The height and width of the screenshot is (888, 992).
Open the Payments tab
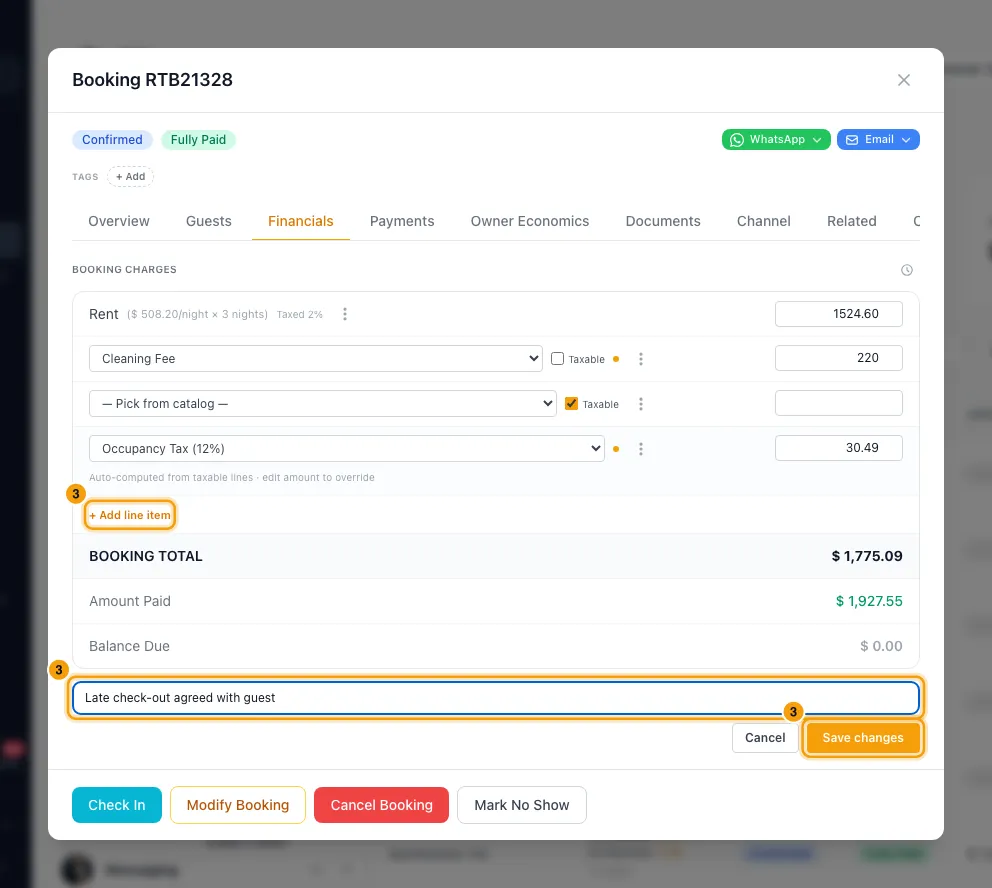point(402,221)
